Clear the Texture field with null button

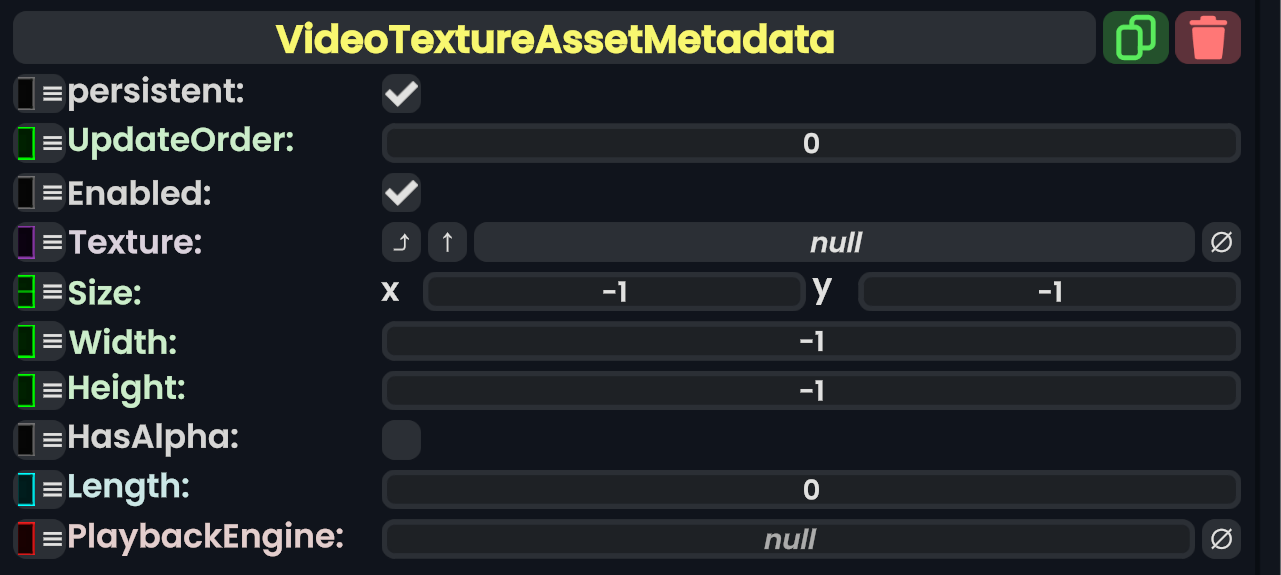pos(1221,242)
